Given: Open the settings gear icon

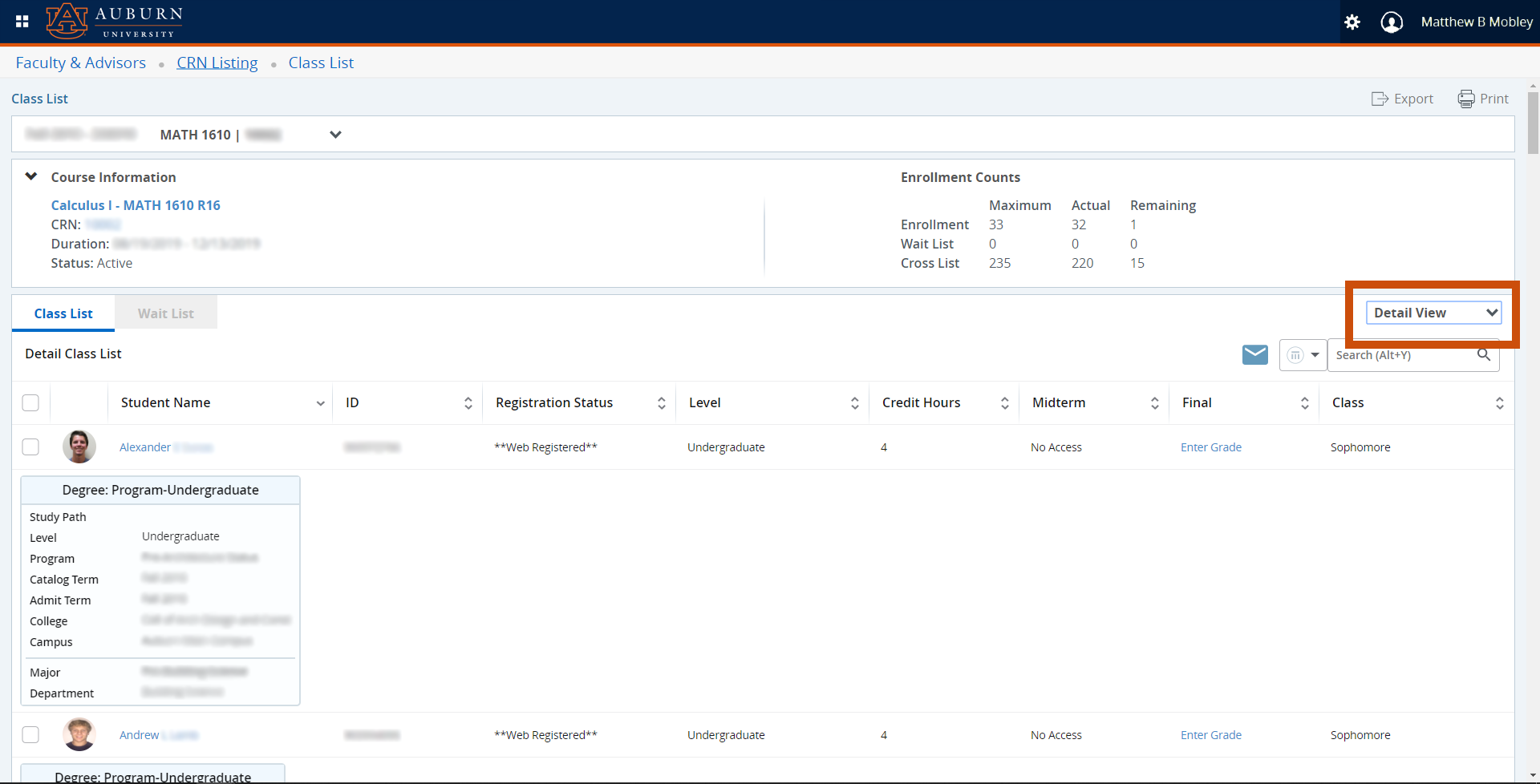Looking at the screenshot, I should [x=1352, y=22].
